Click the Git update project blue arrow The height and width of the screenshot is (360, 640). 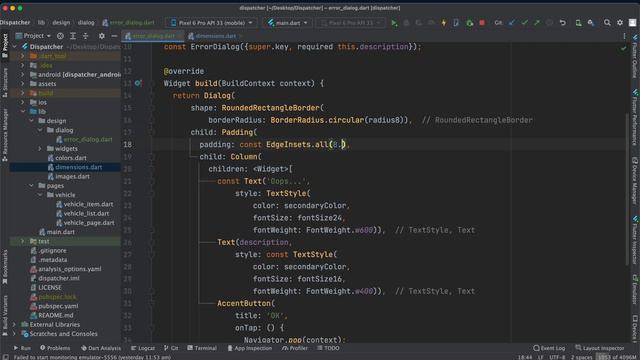pyautogui.click(x=512, y=23)
